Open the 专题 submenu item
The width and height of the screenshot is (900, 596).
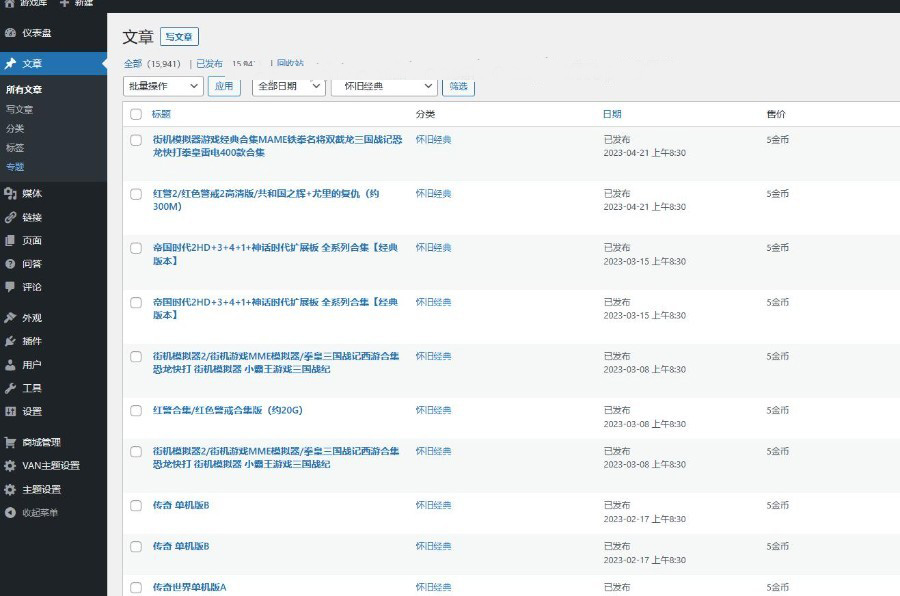[15, 167]
